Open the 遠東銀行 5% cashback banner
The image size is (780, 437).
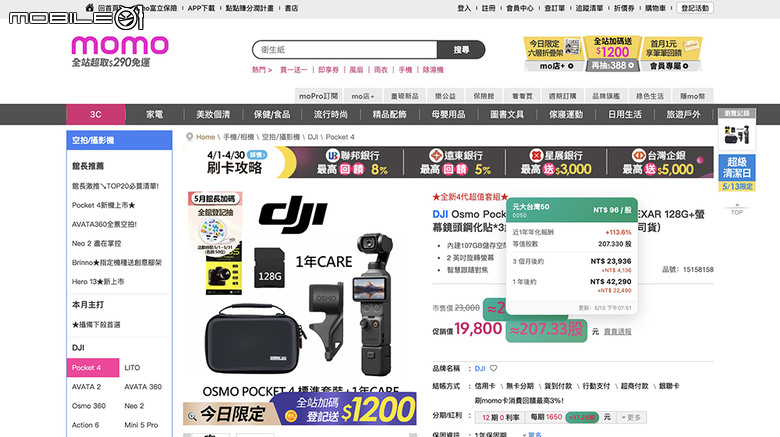pos(455,162)
